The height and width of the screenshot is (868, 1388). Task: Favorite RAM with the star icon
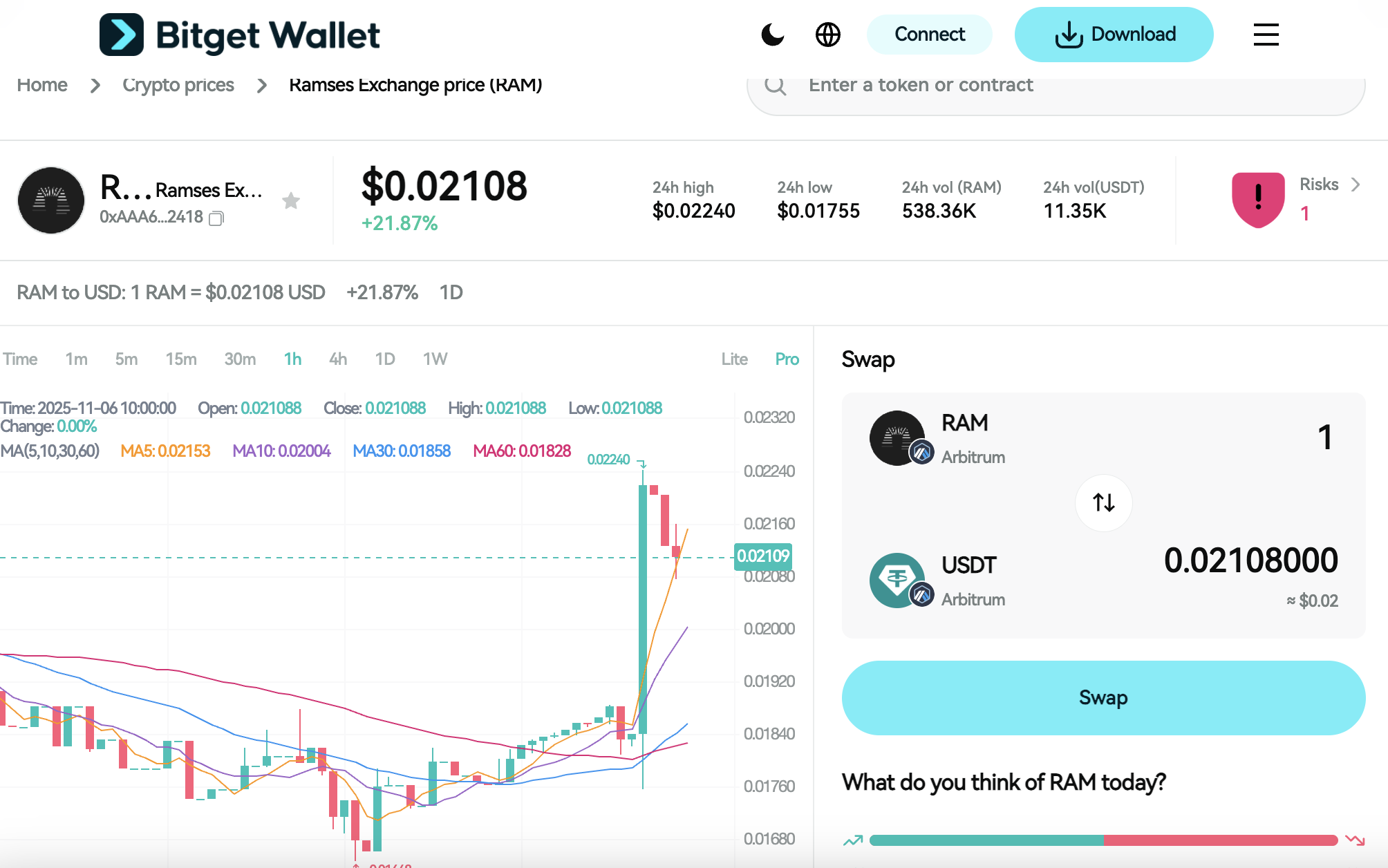click(x=292, y=200)
